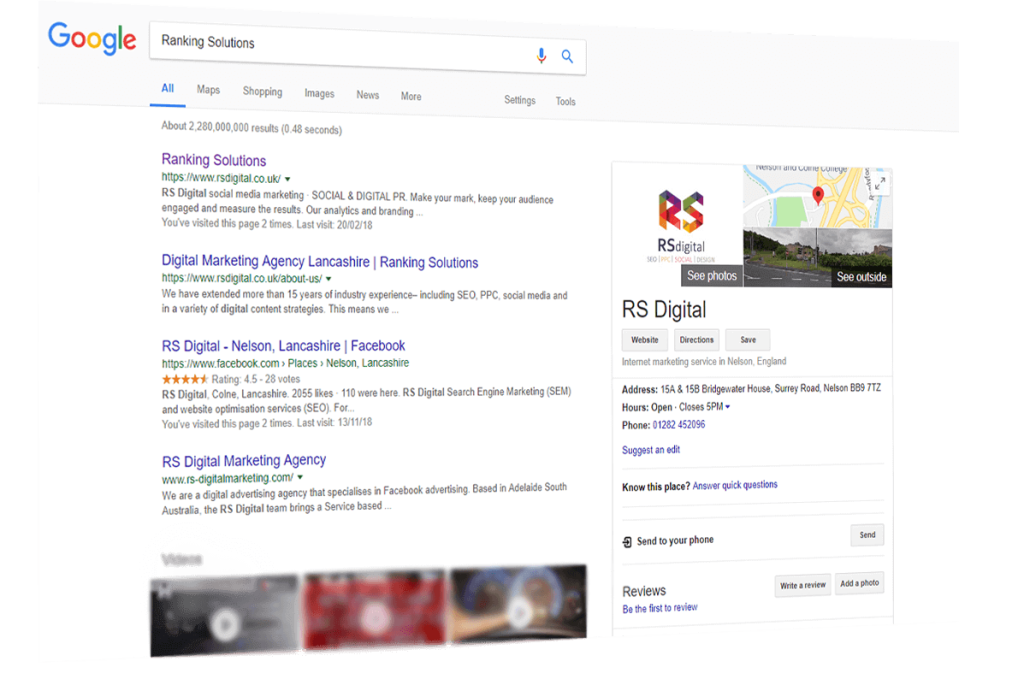Expand the about-us URL dropdown arrow
The height and width of the screenshot is (679, 1024).
(x=328, y=279)
